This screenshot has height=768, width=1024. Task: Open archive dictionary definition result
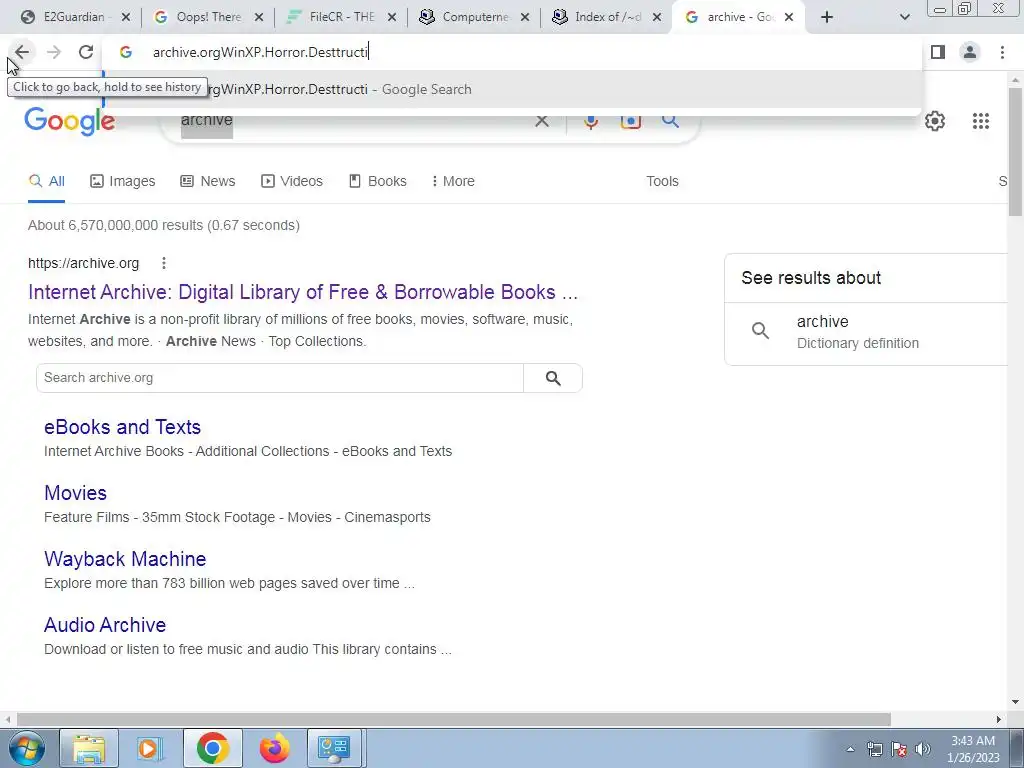pos(857,332)
